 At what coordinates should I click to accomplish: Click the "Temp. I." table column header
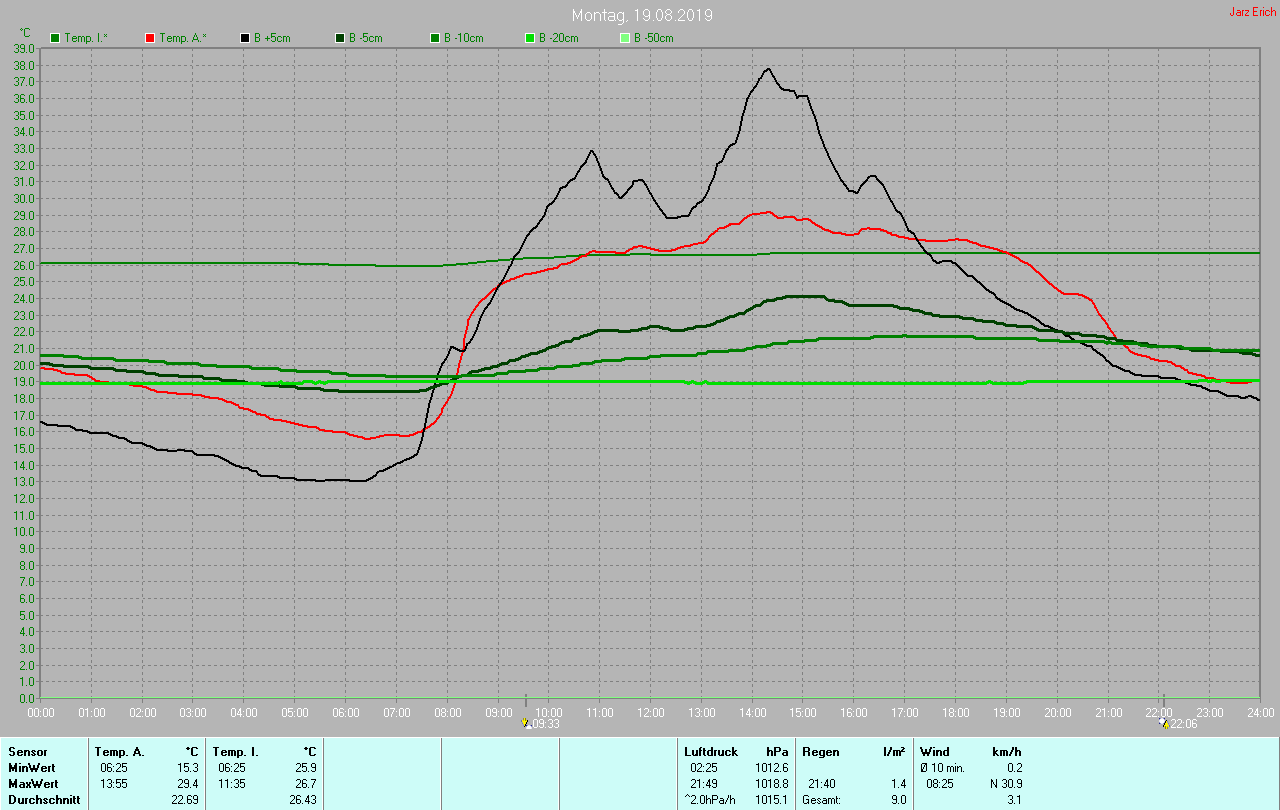tap(236, 752)
